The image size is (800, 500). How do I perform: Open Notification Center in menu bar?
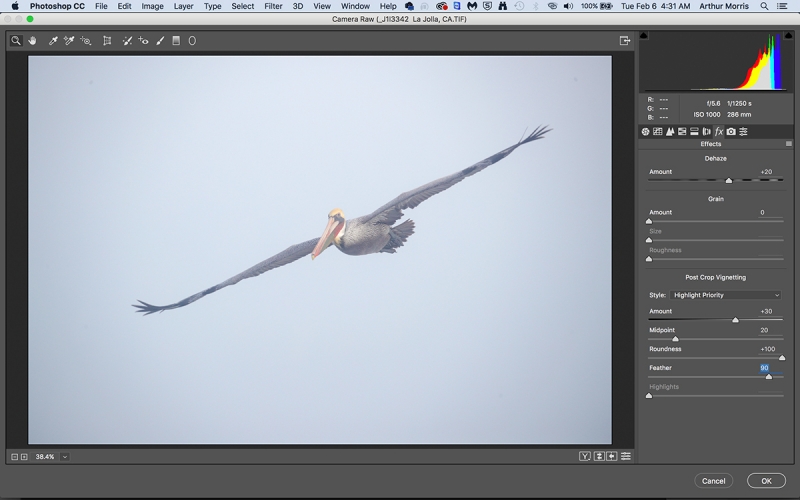tap(781, 6)
